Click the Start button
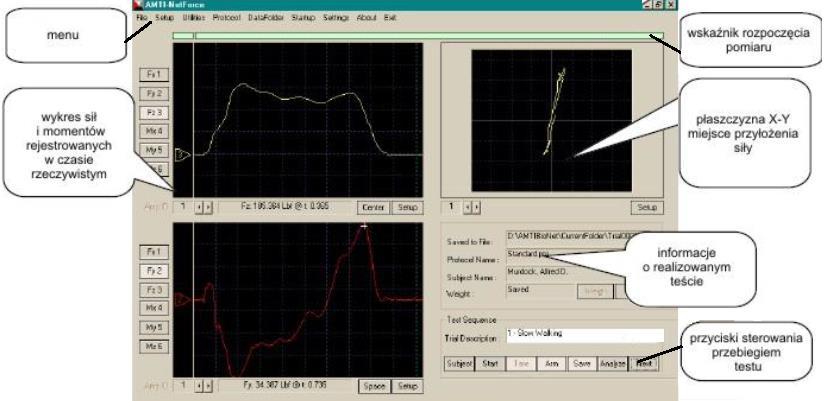This screenshot has height=401, width=825. pyautogui.click(x=490, y=363)
